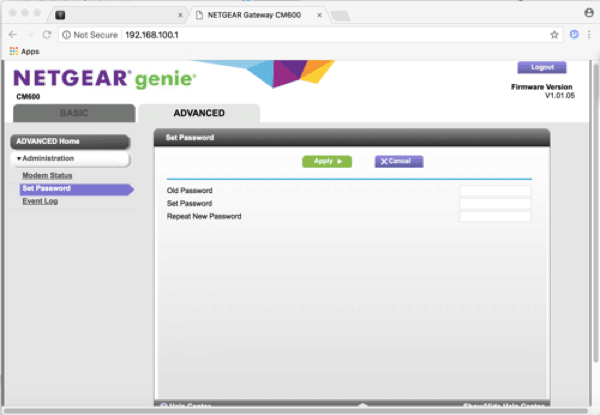The image size is (600, 415).
Task: Click the CM600 model label
Action: tap(28, 96)
